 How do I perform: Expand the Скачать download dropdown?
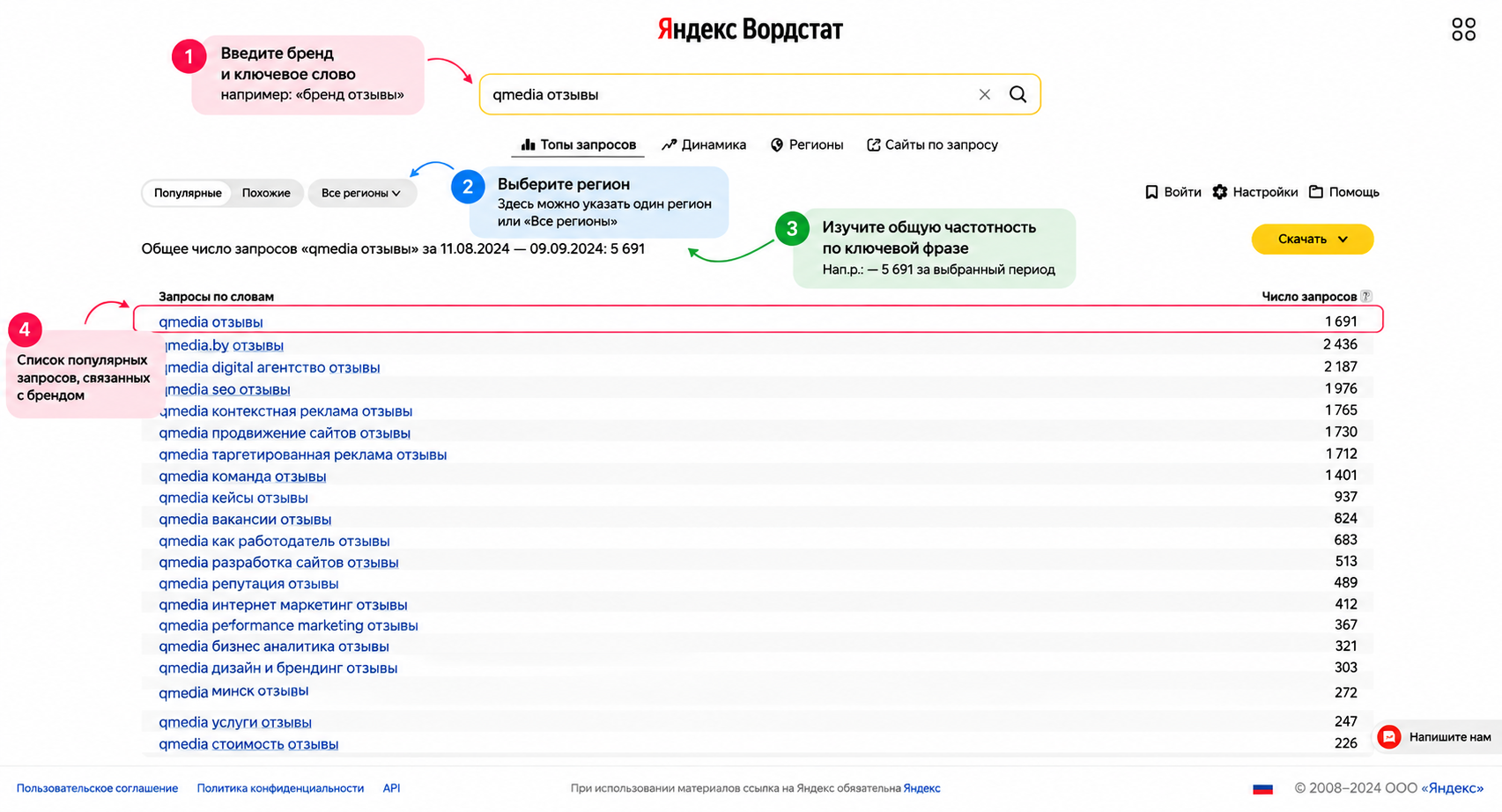point(1313,240)
